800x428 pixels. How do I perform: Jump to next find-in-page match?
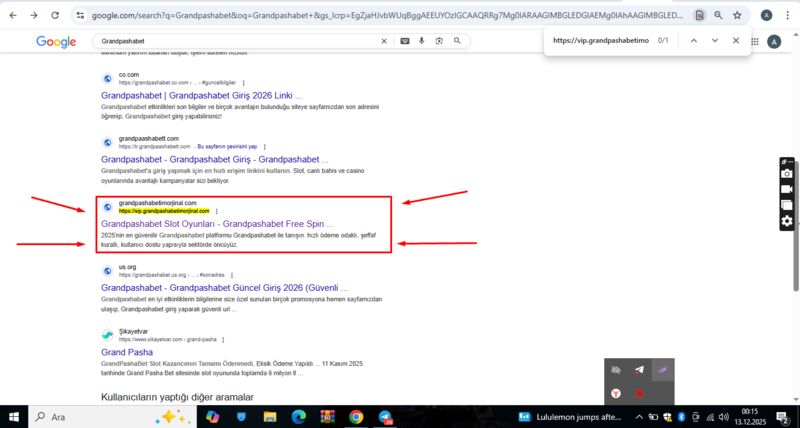(715, 40)
